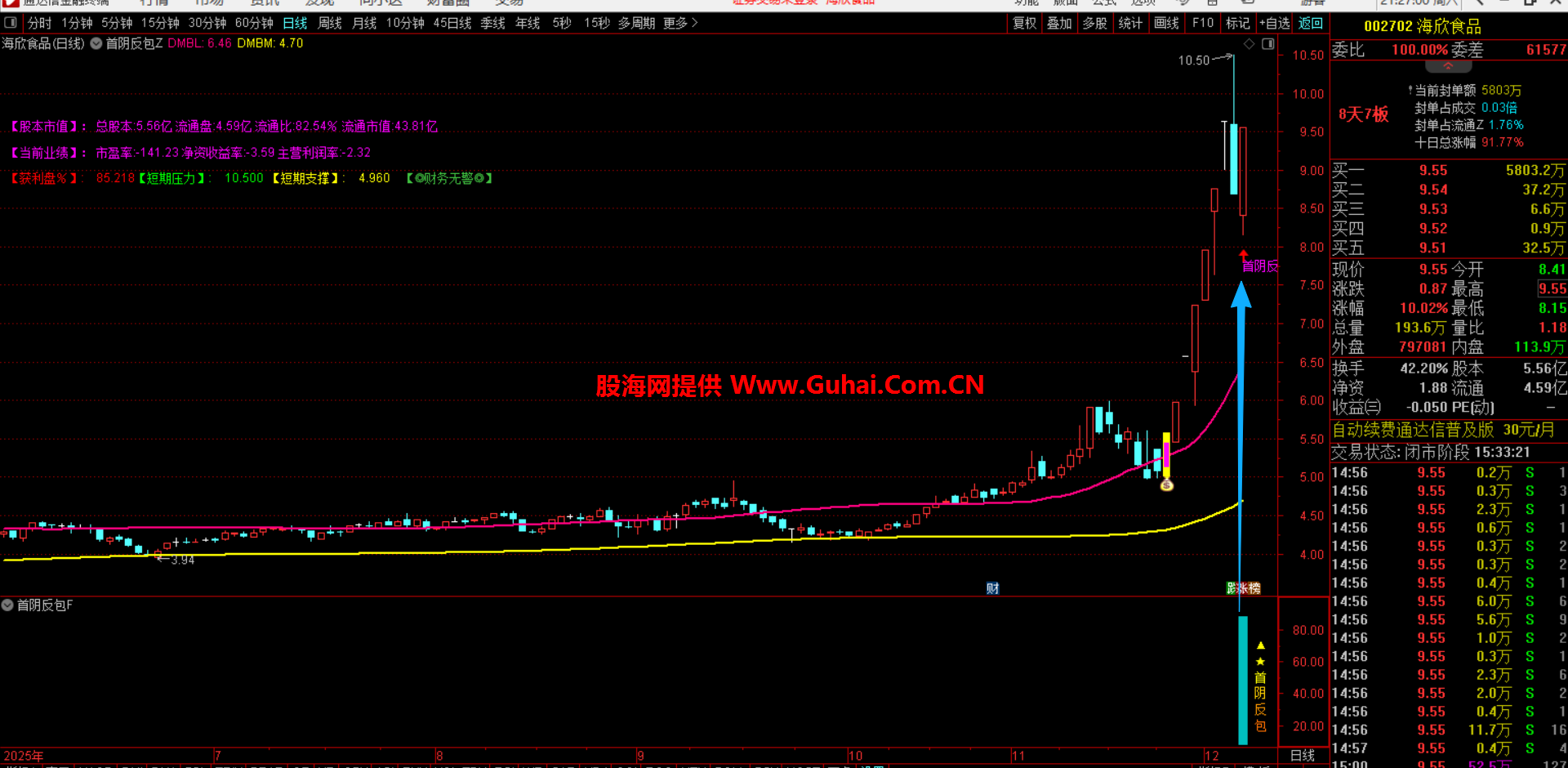Select the 10分钟 period tab
This screenshot has height=768, width=1568.
[x=405, y=23]
